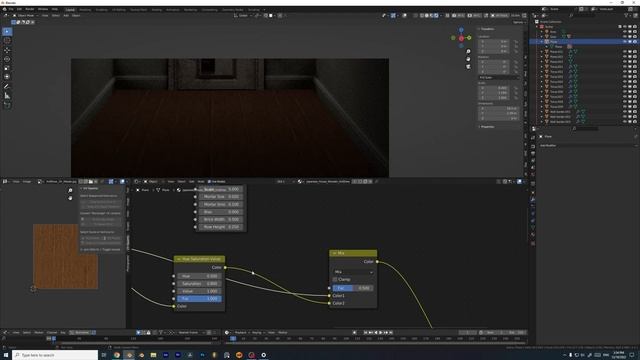
Task: Select the Add Cube tool
Action: point(7,105)
